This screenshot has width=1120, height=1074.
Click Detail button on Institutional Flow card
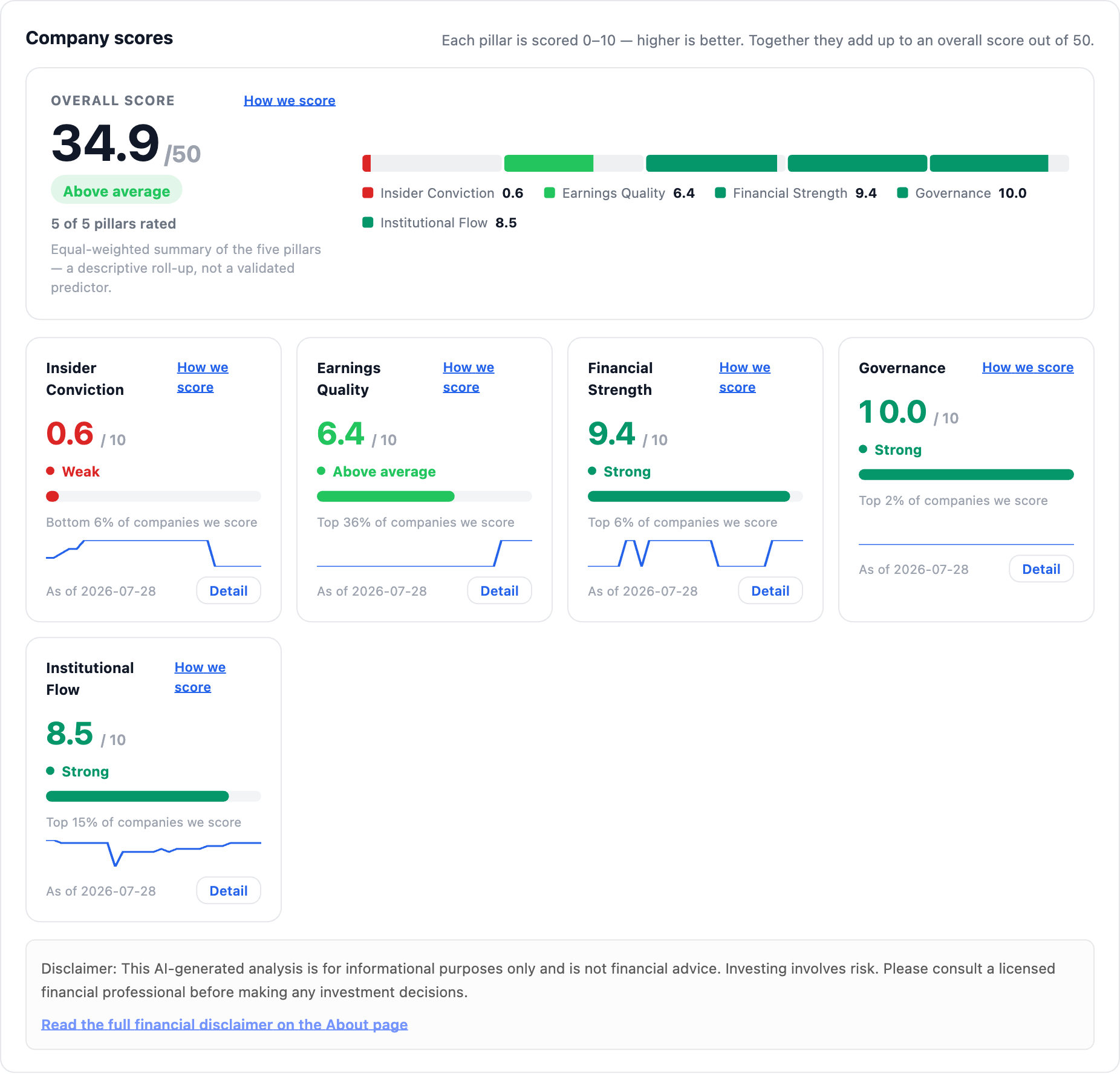click(x=229, y=891)
